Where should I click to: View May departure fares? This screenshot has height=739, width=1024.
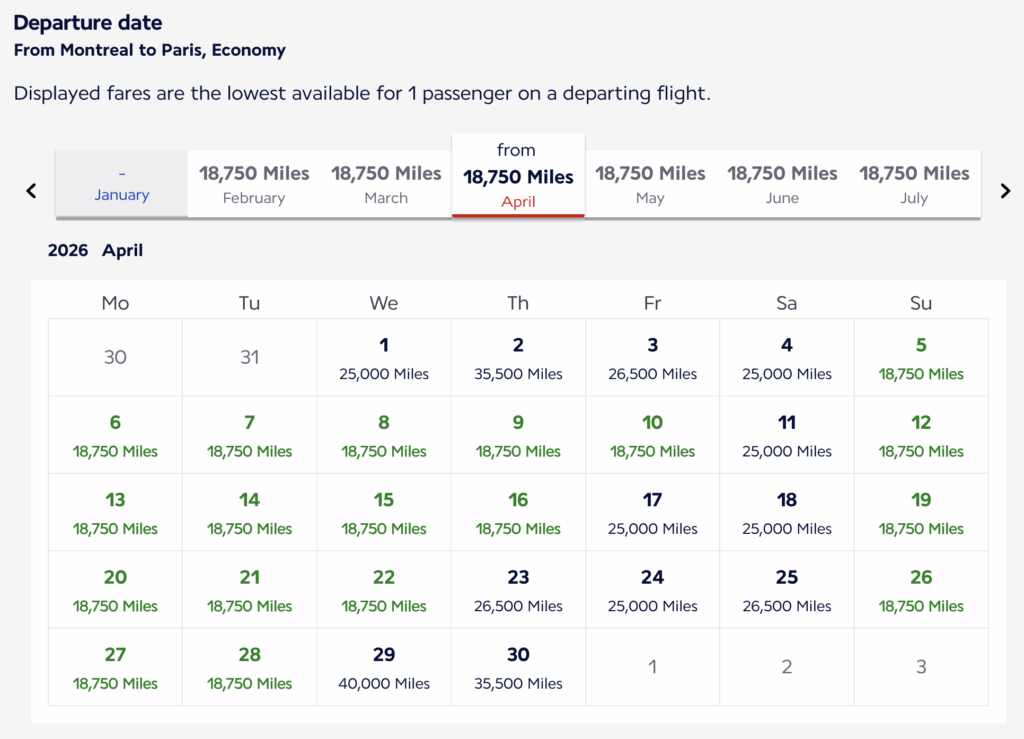pyautogui.click(x=650, y=184)
